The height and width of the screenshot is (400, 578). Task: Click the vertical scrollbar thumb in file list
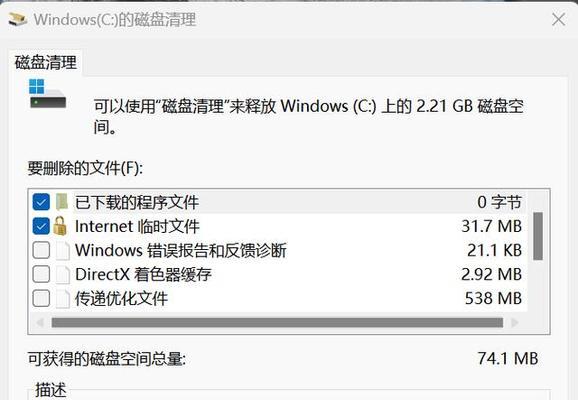pyautogui.click(x=538, y=236)
